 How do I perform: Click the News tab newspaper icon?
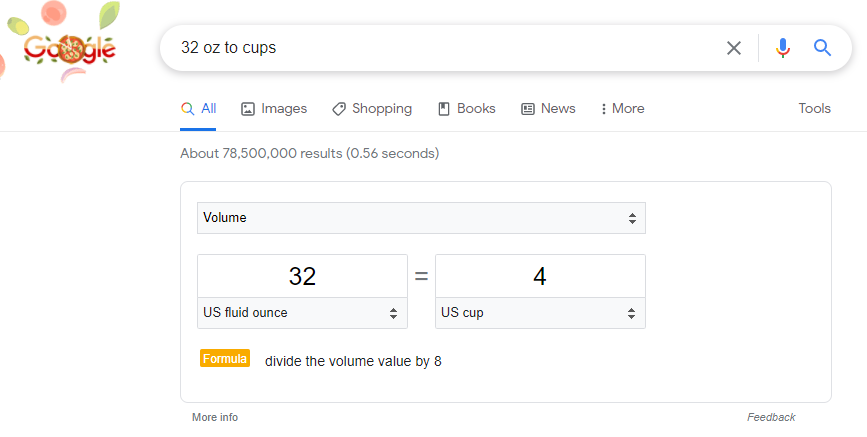(x=528, y=109)
